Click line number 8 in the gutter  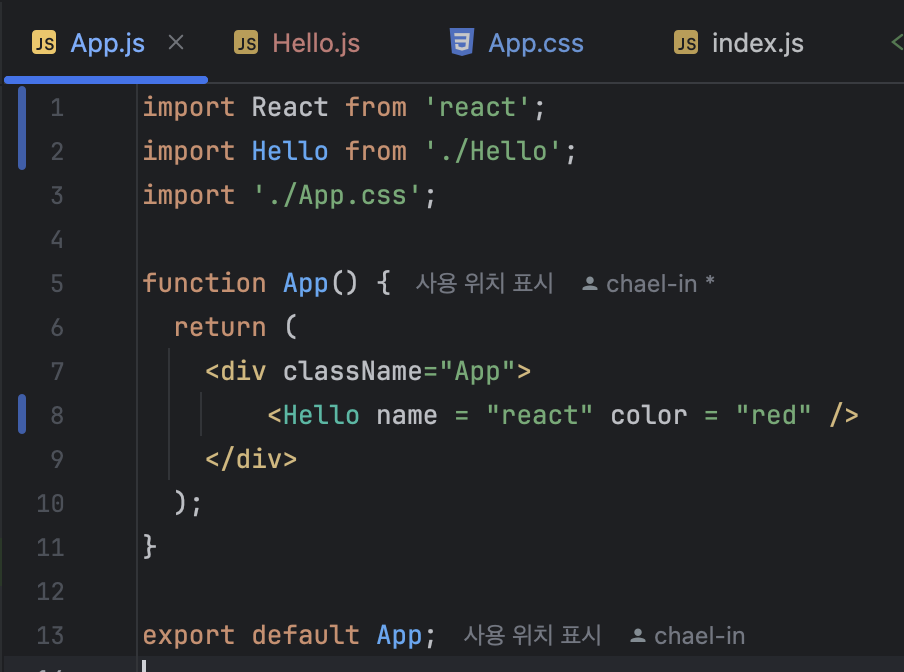[x=56, y=415]
